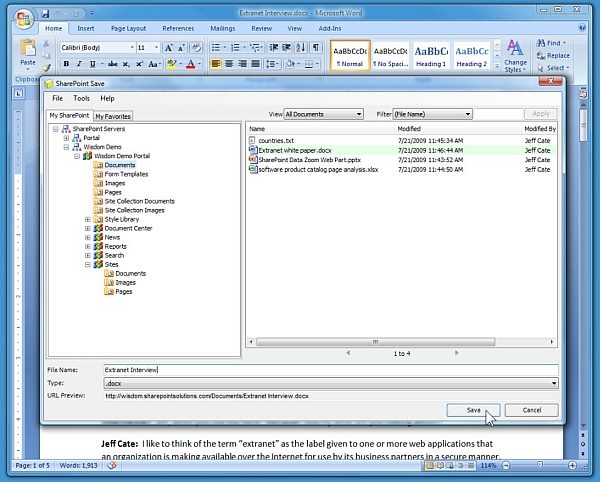Click Replace in the ribbon

553,55
